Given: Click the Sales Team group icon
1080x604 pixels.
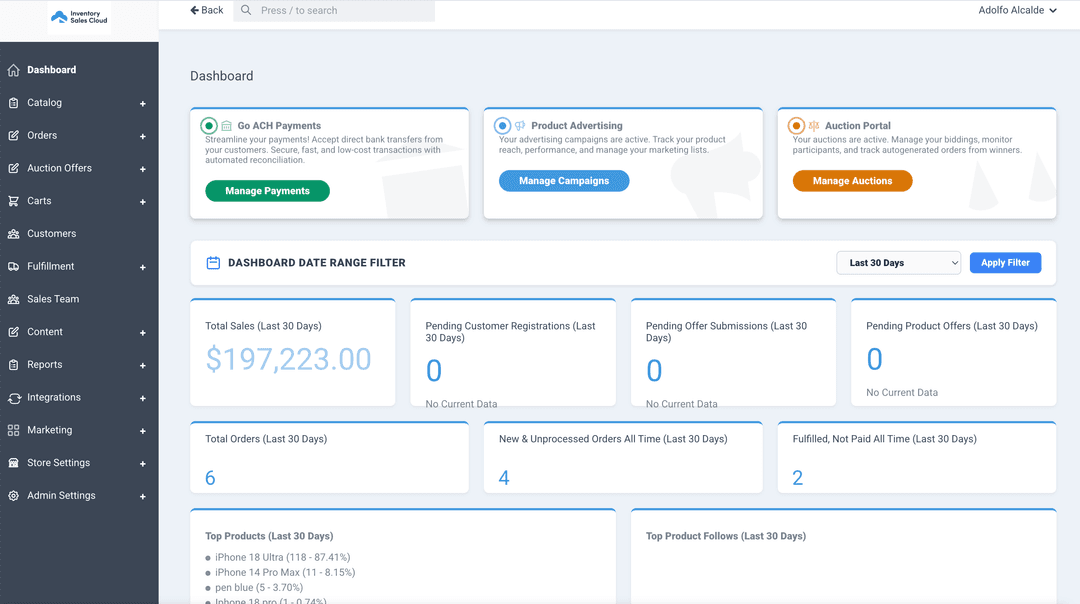Looking at the screenshot, I should point(13,300).
